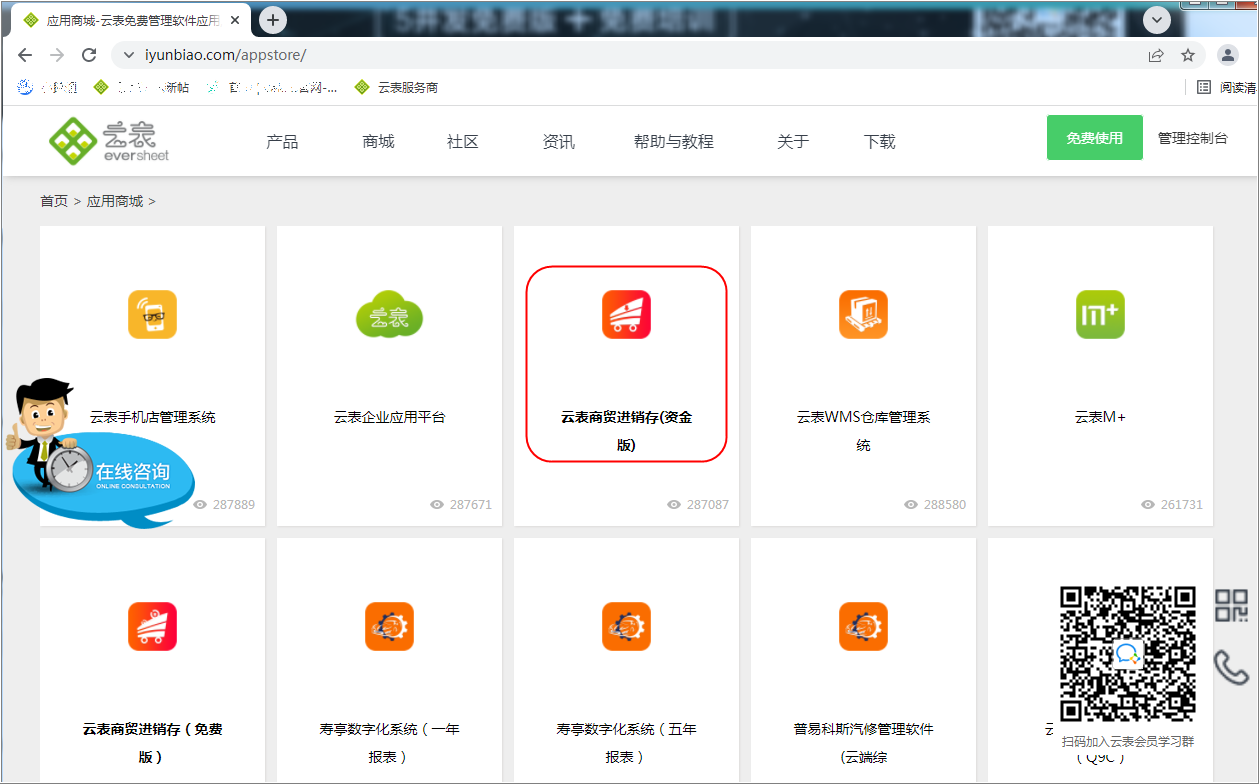
Task: Reload the page with the refresh icon
Action: [x=89, y=55]
